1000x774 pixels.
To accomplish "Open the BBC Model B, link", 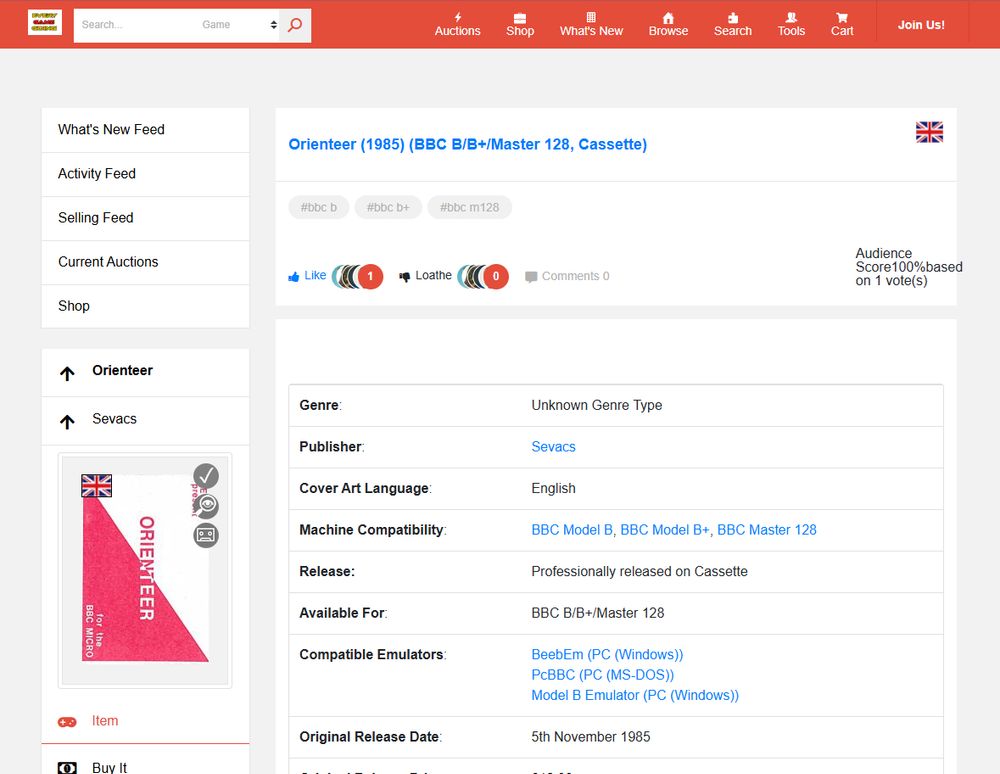I will coord(574,530).
